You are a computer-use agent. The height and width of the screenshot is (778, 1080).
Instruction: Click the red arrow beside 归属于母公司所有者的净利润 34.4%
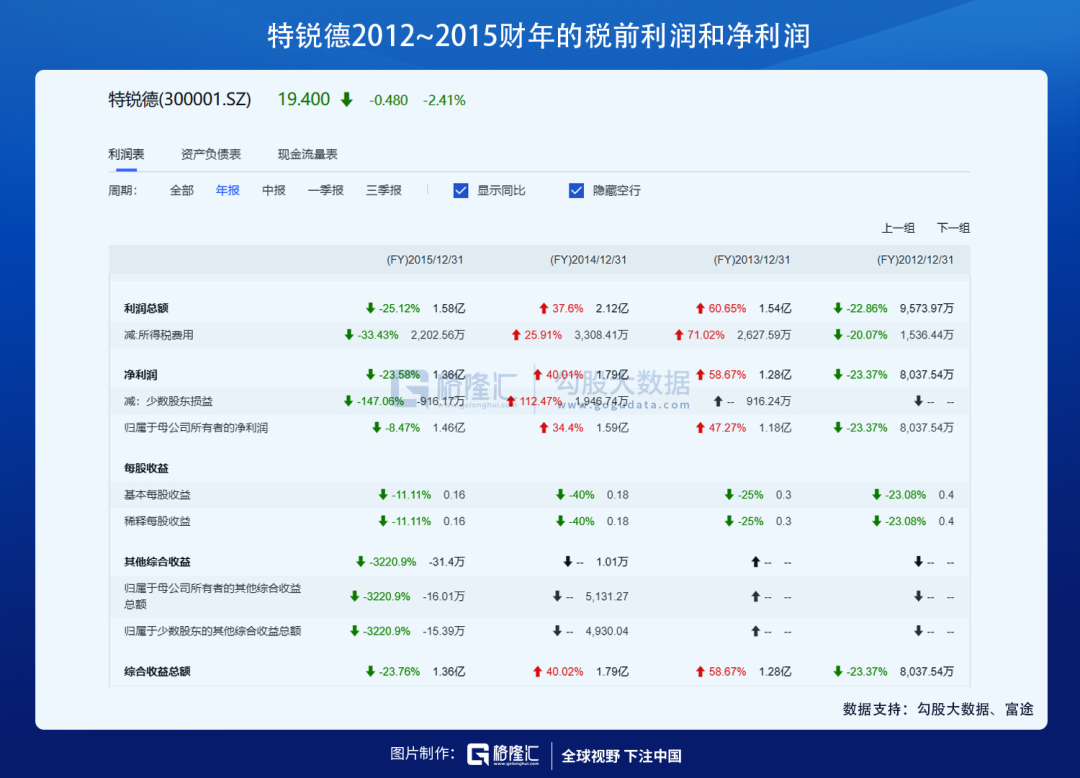pyautogui.click(x=542, y=427)
